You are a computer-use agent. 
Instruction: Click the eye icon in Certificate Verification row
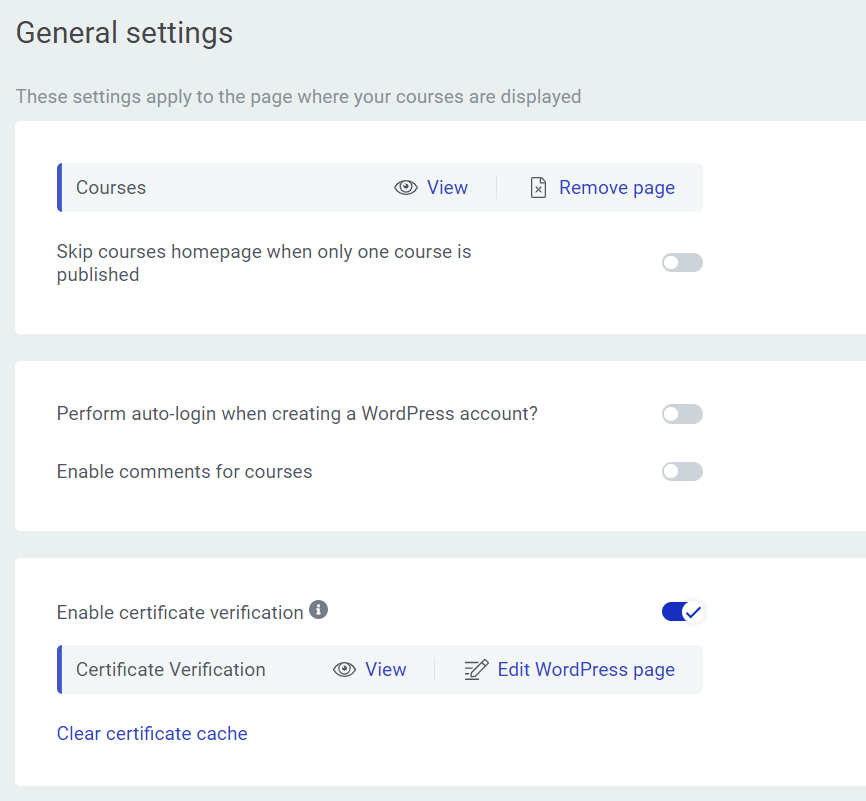(x=344, y=670)
